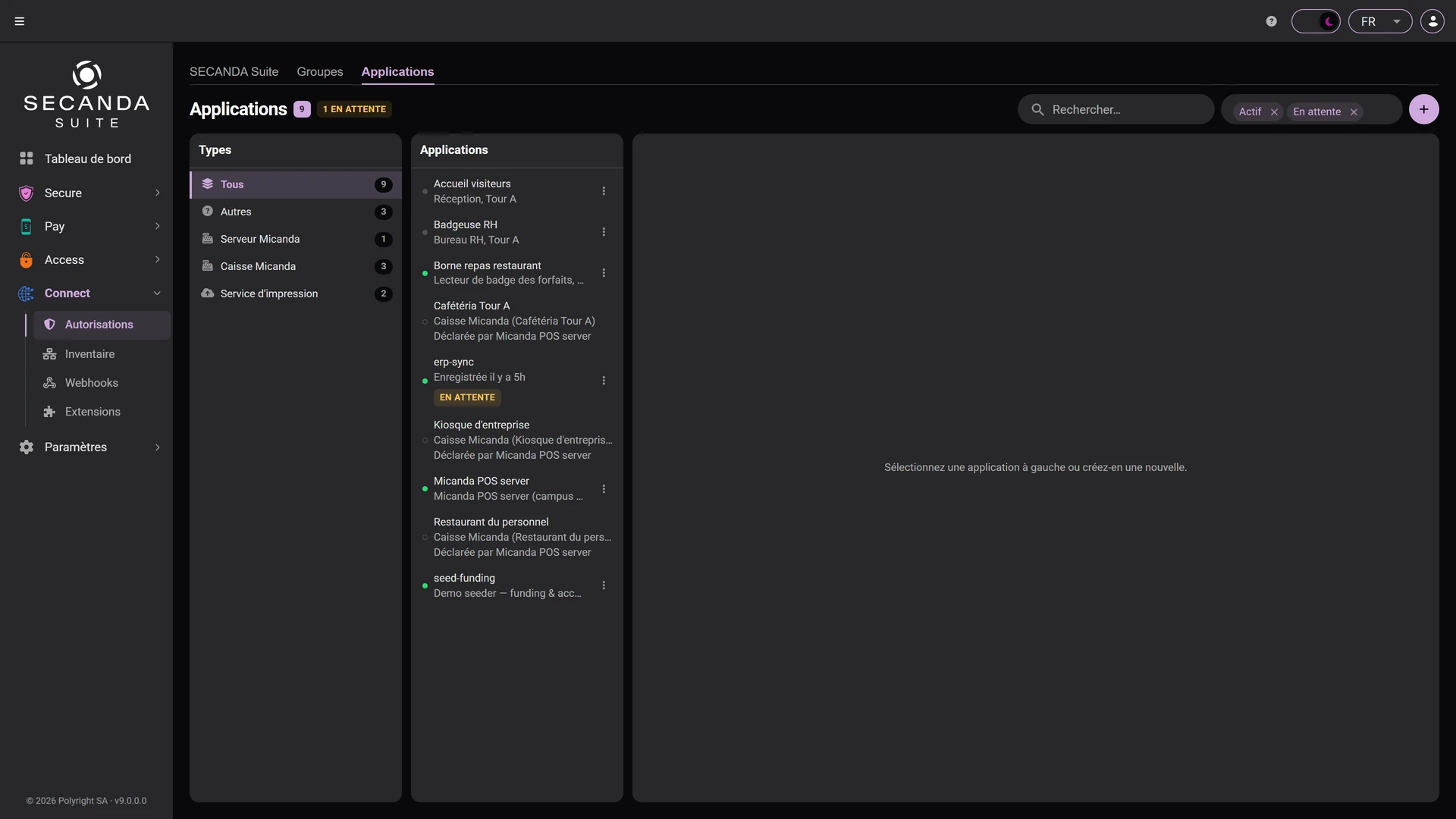
Task: Expand the Access menu chevron
Action: click(157, 259)
